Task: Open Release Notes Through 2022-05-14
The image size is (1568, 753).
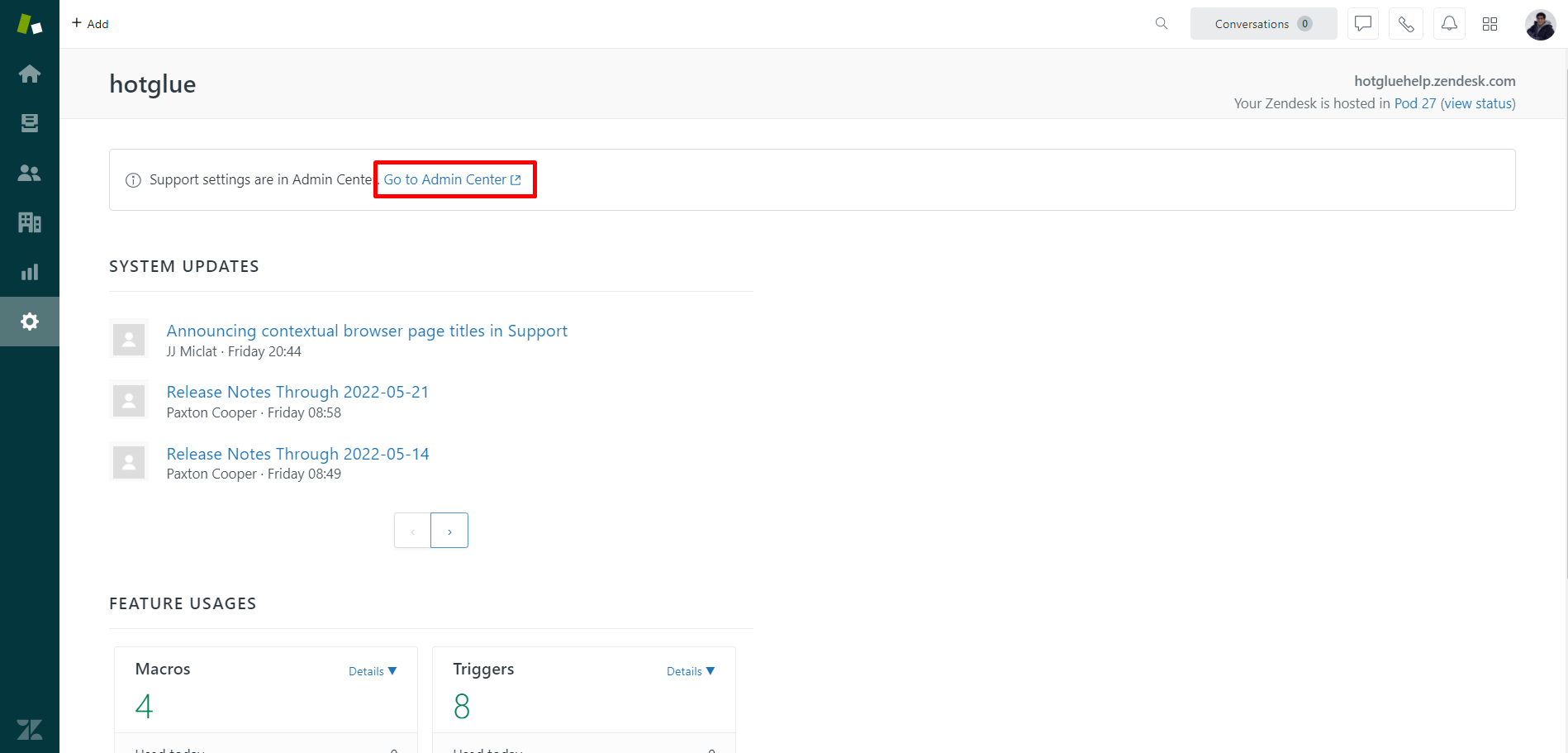Action: pyautogui.click(x=297, y=454)
